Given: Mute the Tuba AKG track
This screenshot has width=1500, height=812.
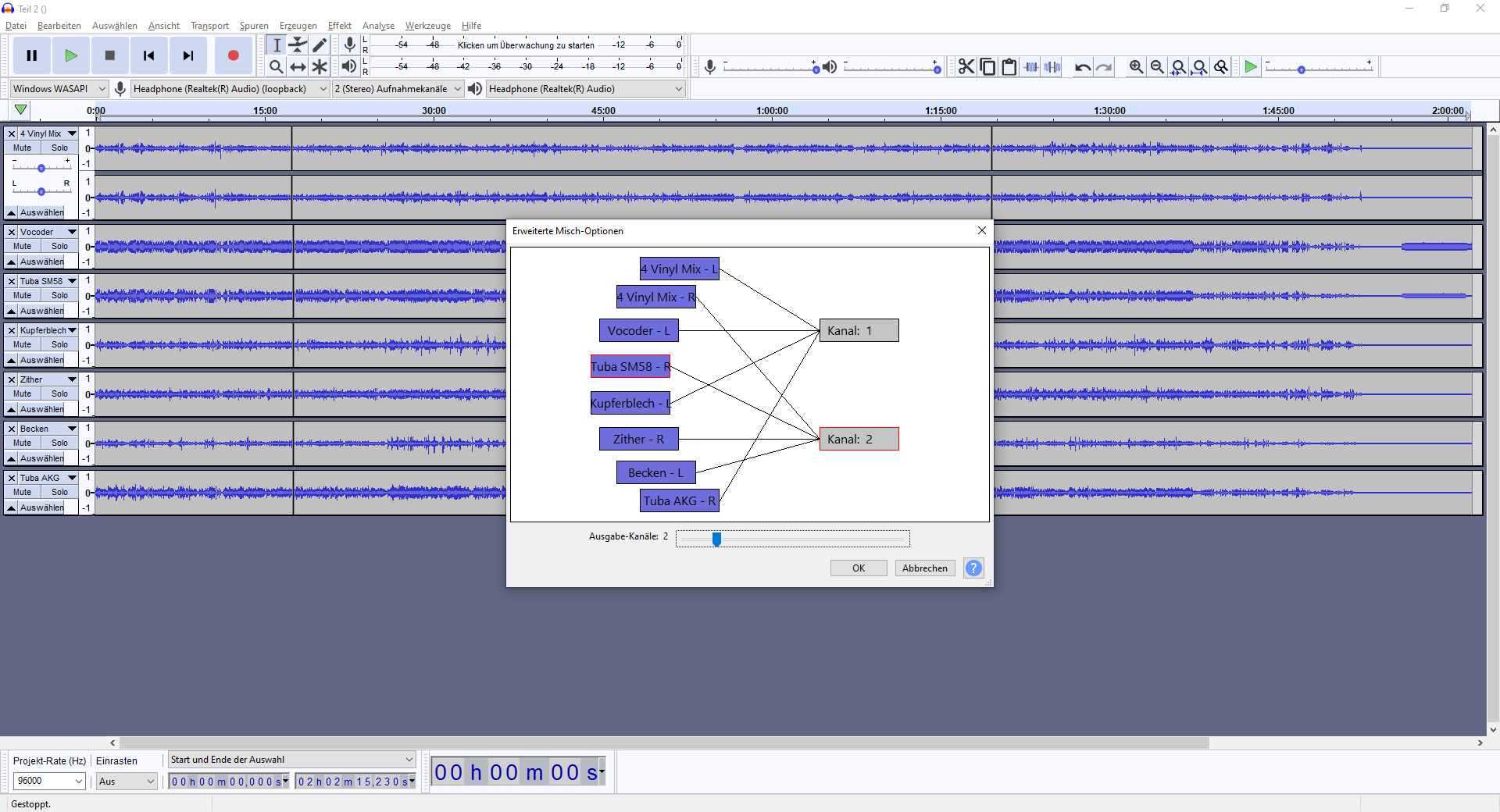Looking at the screenshot, I should pos(23,492).
